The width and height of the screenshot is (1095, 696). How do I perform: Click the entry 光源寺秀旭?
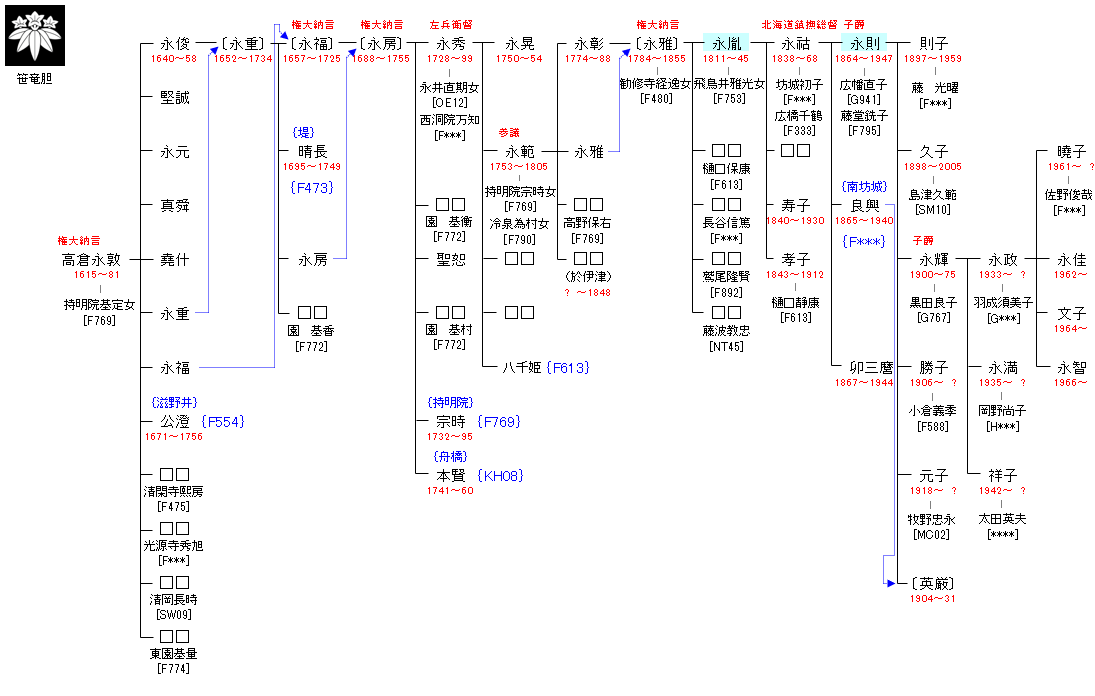pos(173,545)
